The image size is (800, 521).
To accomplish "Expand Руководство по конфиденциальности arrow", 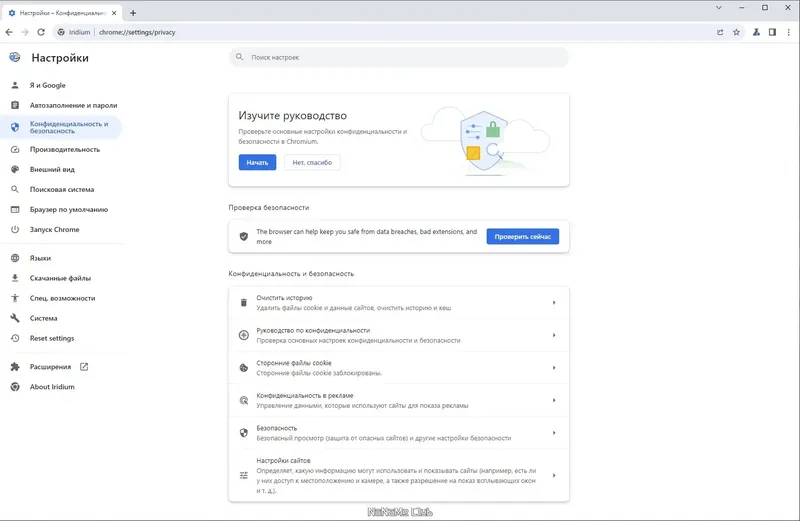I will coord(554,335).
